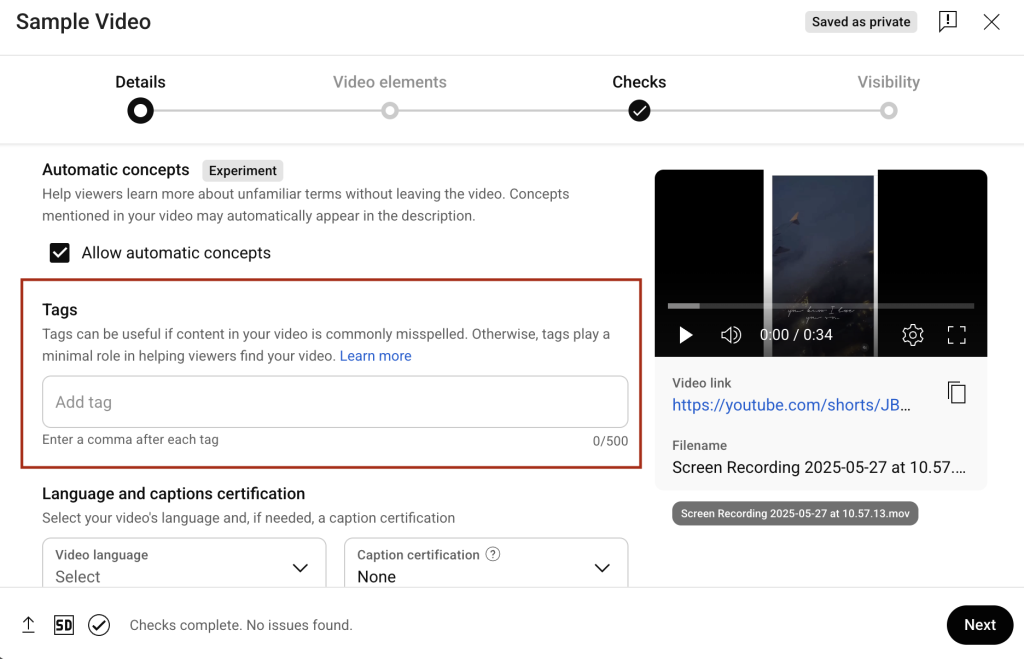The width and height of the screenshot is (1024, 659).
Task: Open the send feedback icon
Action: click(x=948, y=21)
